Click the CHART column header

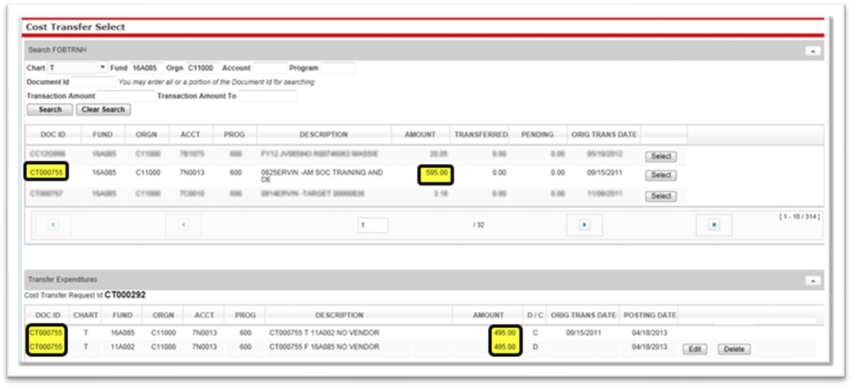coord(85,315)
